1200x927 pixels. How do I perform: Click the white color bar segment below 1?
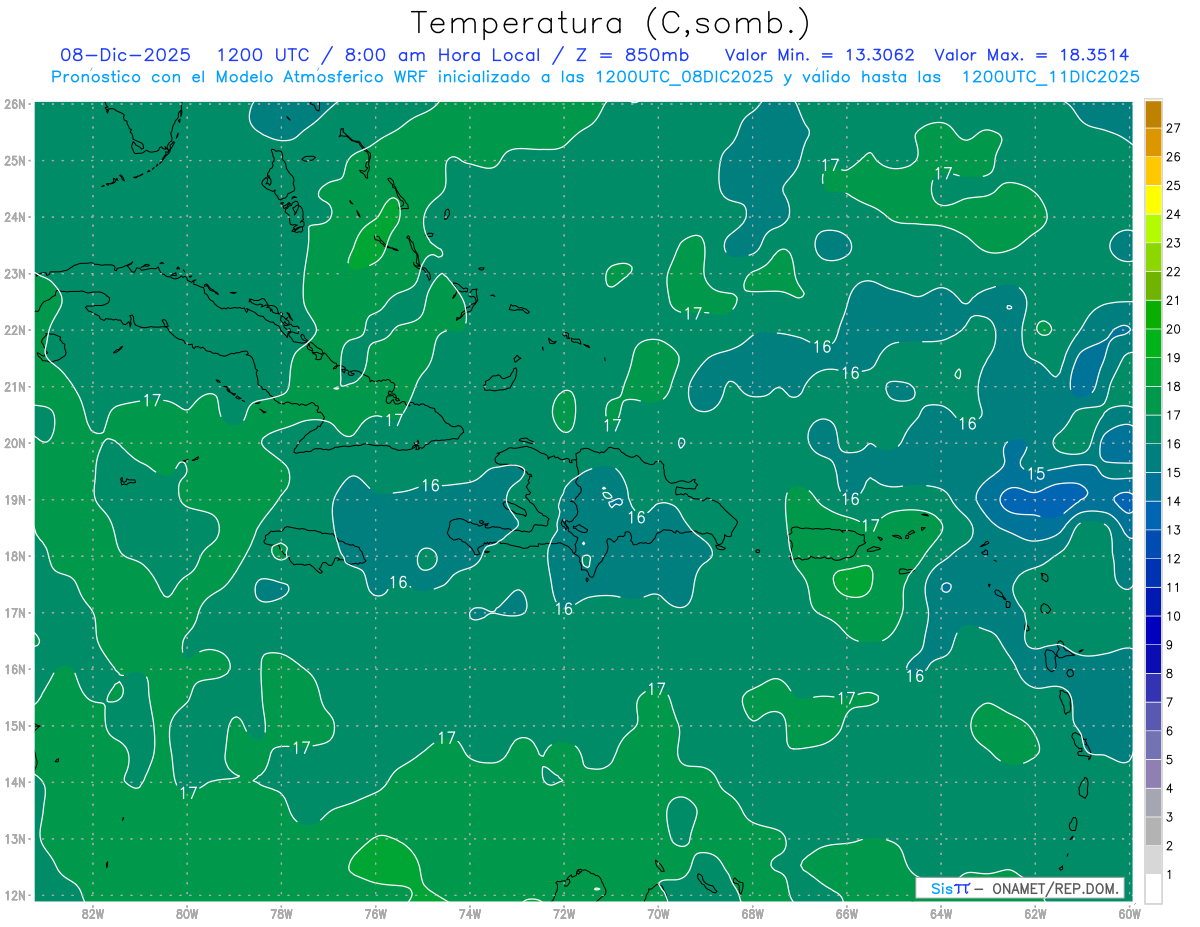point(1153,889)
